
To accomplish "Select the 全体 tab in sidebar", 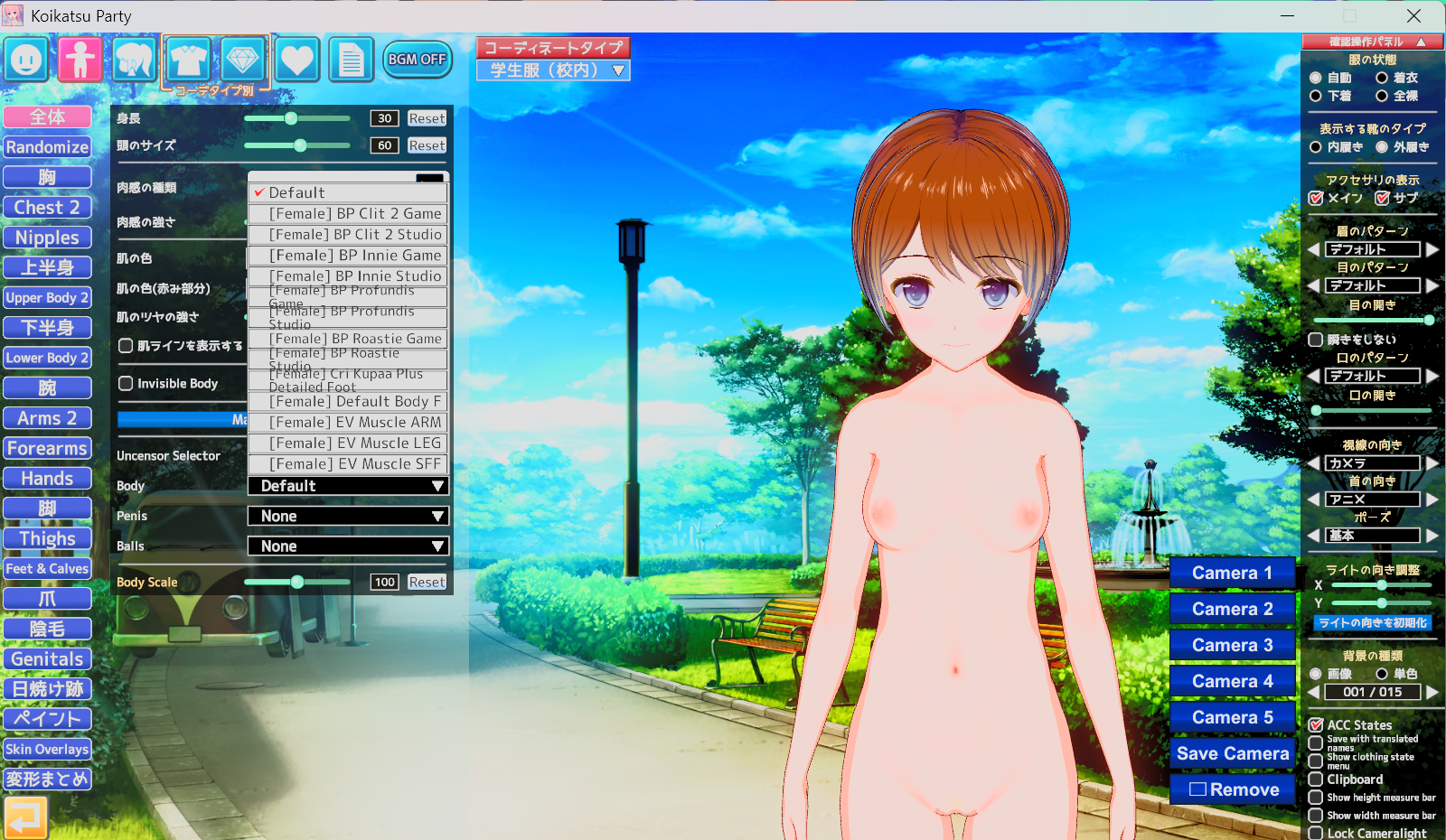I will click(x=47, y=117).
